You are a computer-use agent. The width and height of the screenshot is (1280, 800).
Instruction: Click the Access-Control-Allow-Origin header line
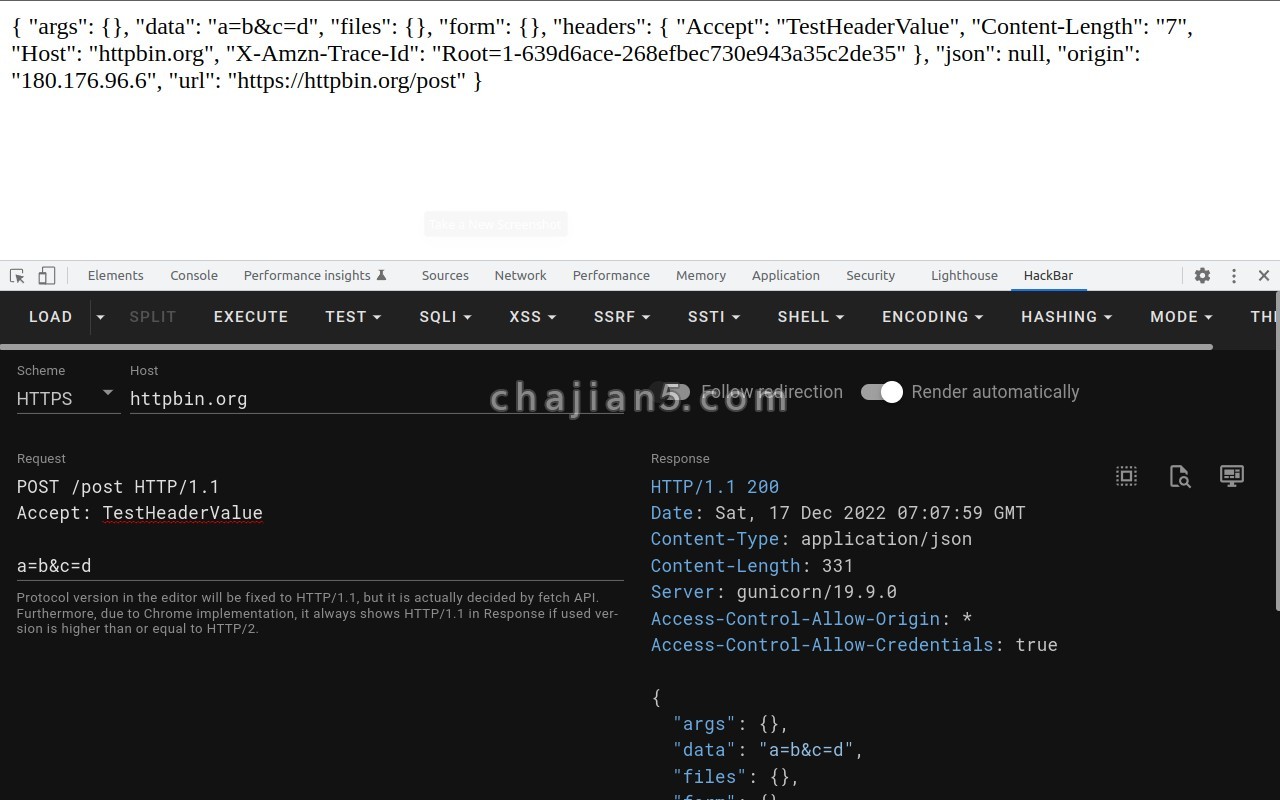click(x=811, y=619)
